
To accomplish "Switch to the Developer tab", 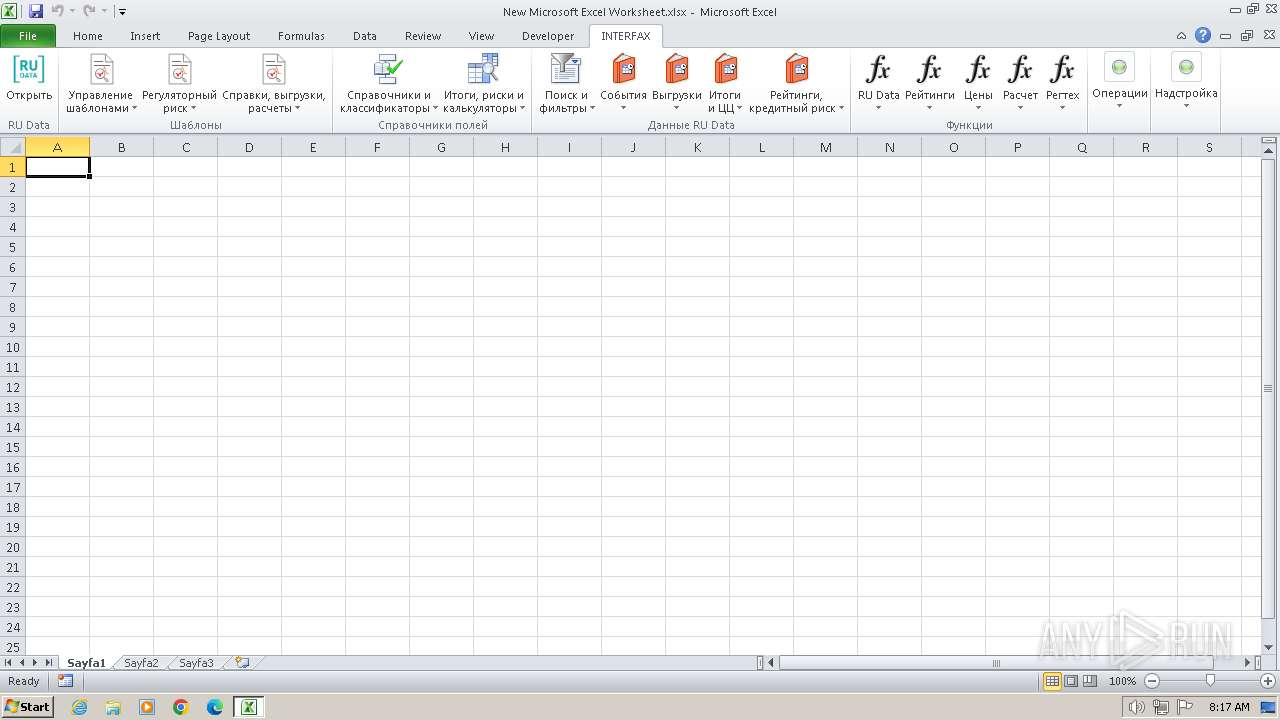I will click(x=548, y=36).
